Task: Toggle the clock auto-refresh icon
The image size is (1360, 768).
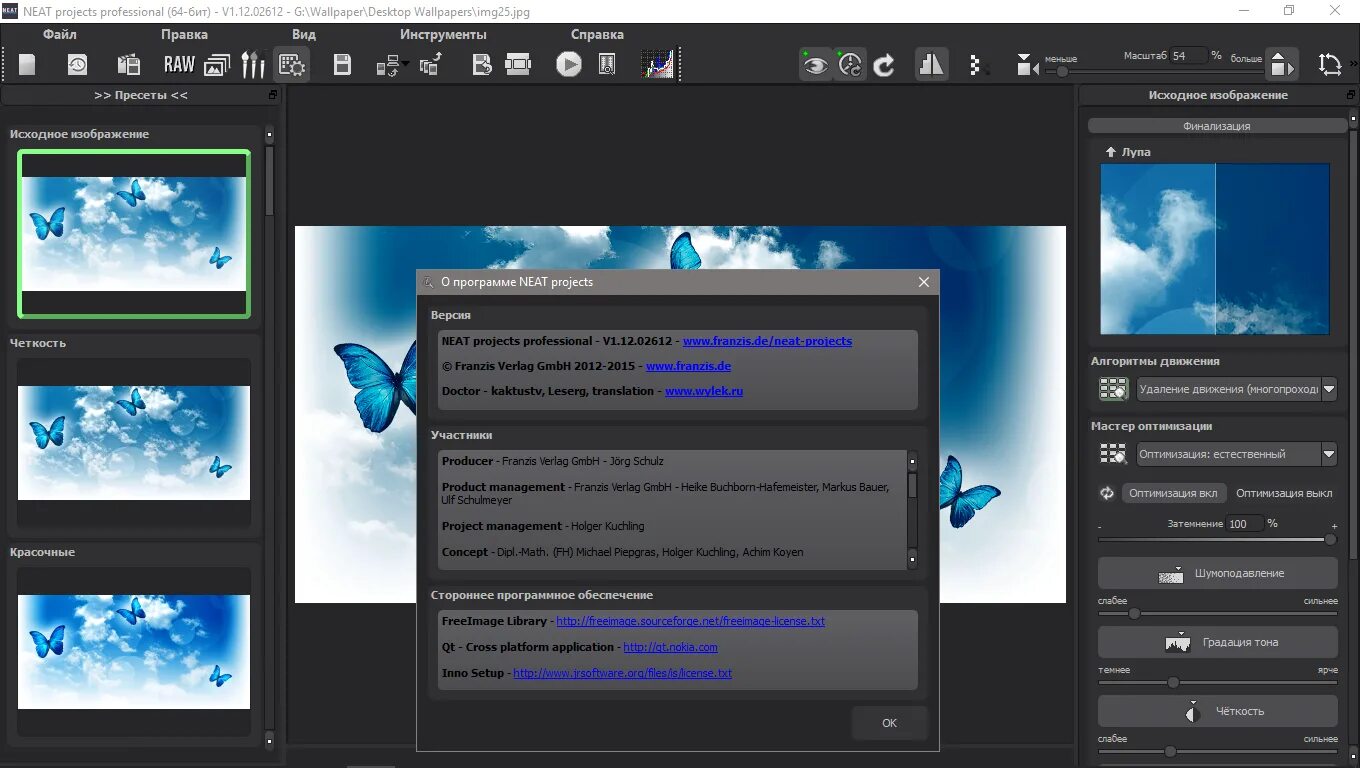Action: pos(850,65)
